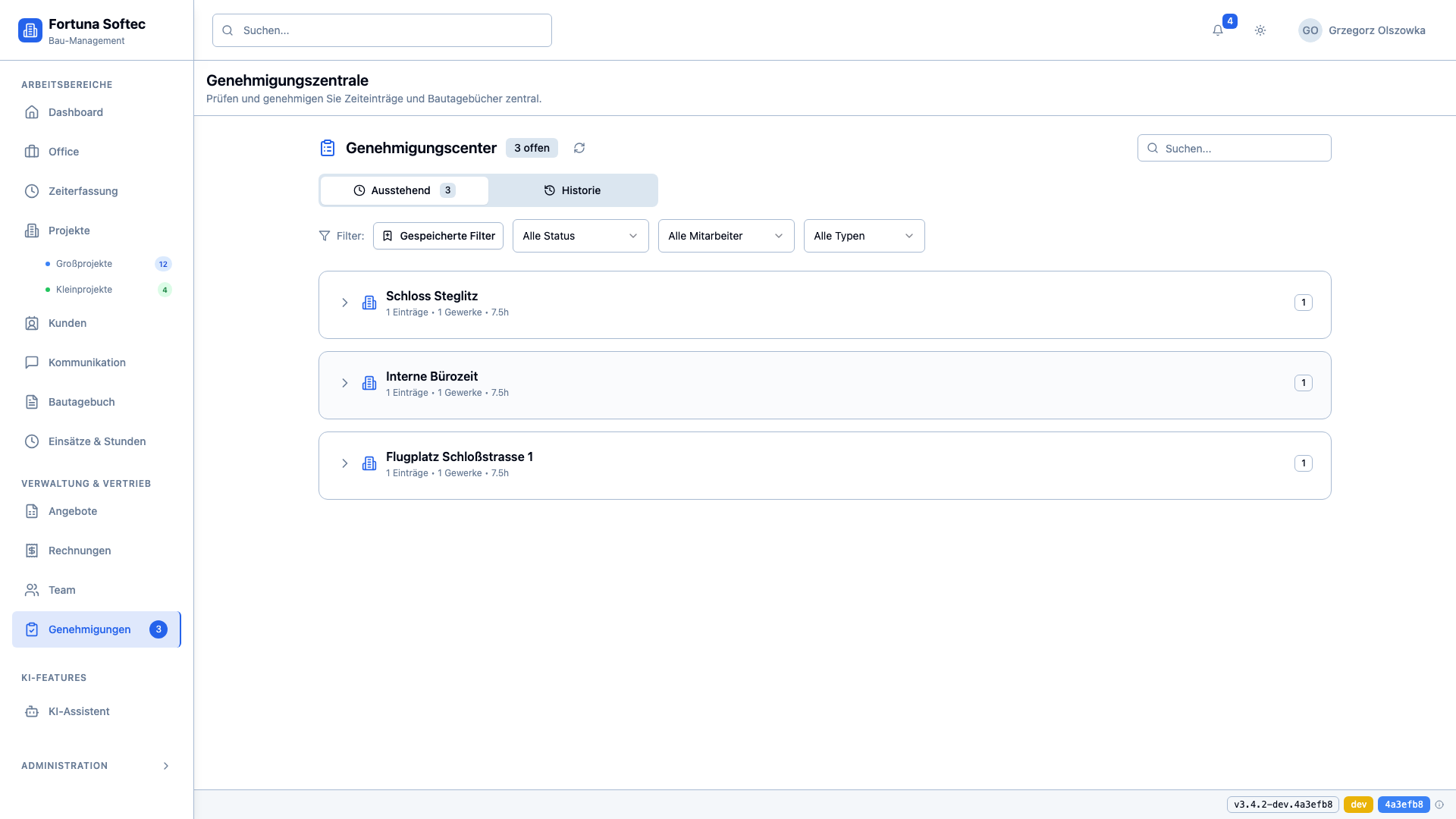This screenshot has height=819, width=1456.
Task: Open the Alle Mitarbeiter dropdown
Action: point(726,236)
